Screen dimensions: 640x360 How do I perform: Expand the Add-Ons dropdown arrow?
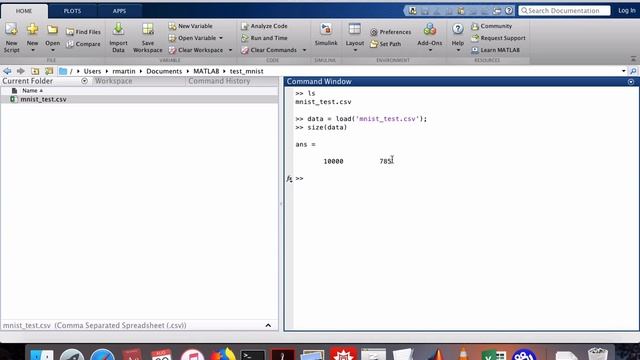430,50
